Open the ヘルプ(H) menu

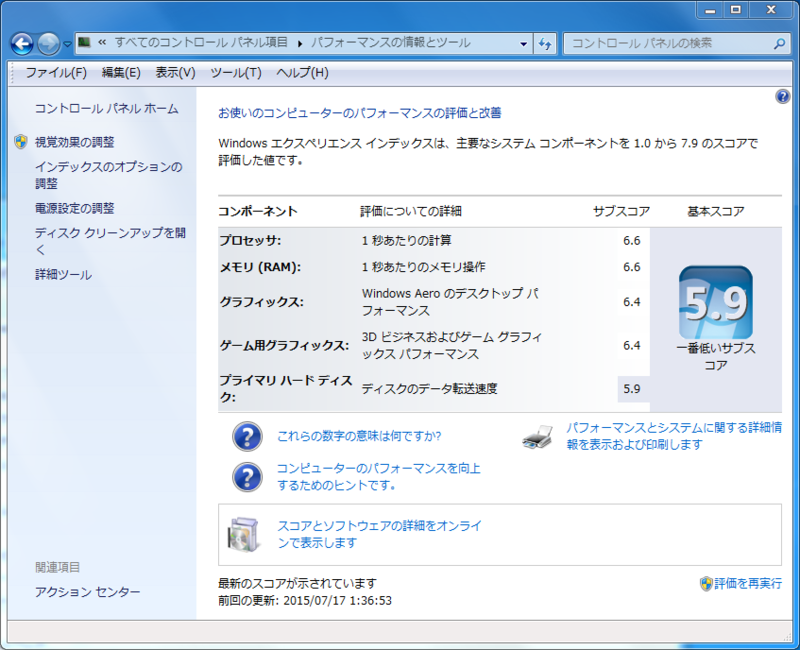click(x=303, y=73)
